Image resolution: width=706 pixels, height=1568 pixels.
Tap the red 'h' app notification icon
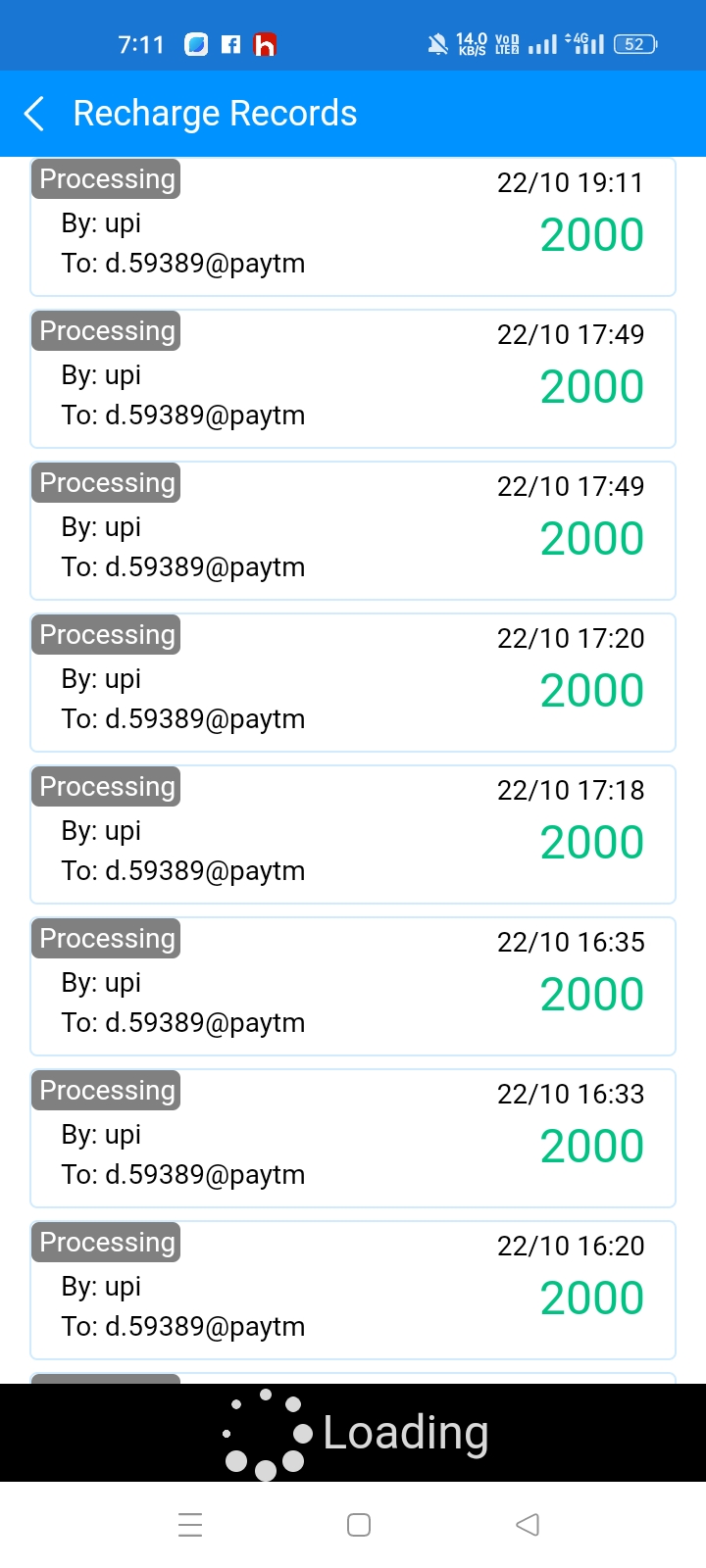tap(265, 44)
